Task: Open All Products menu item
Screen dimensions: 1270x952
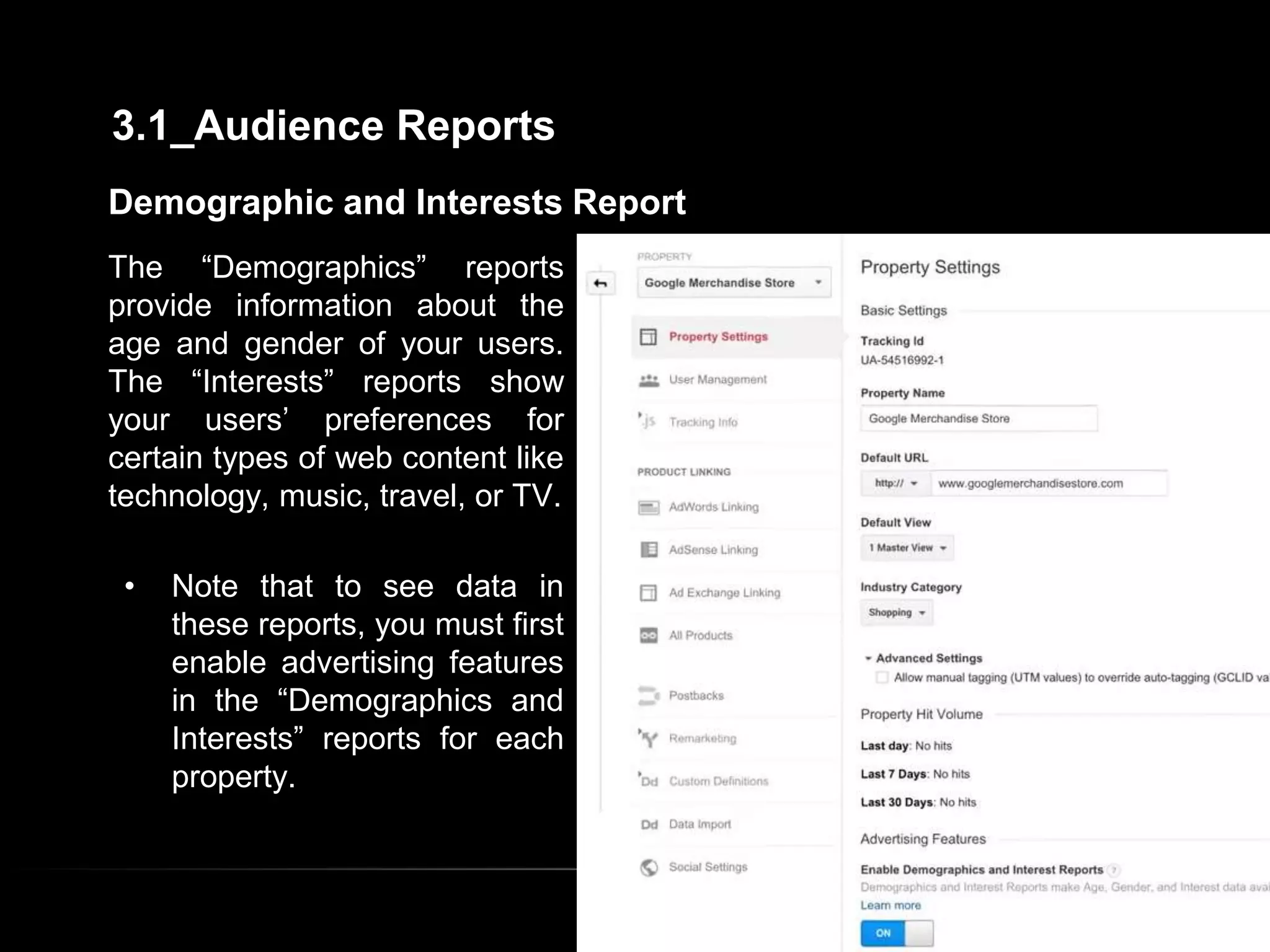Action: coord(735,635)
